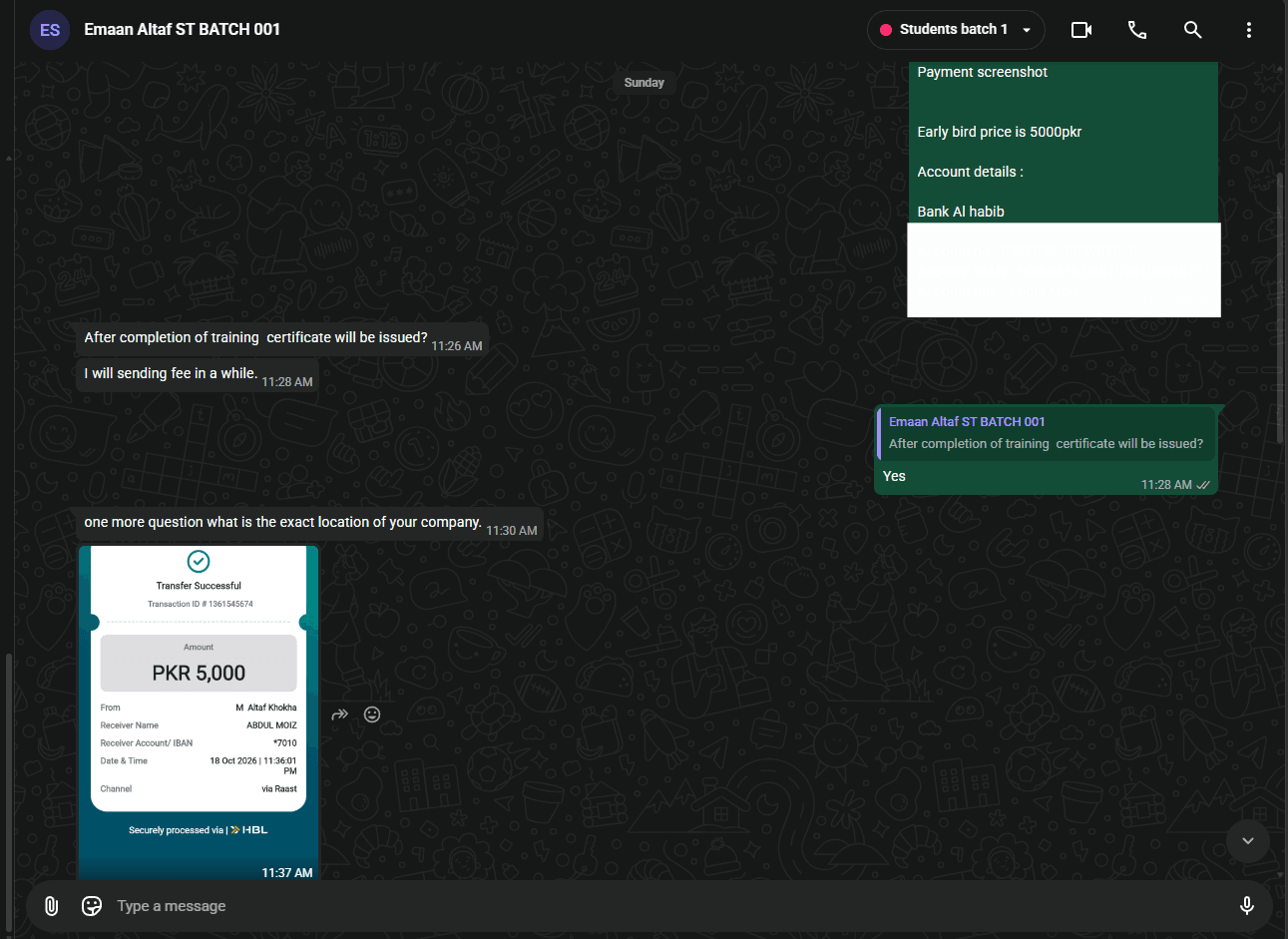Forward the payment receipt image

click(x=340, y=714)
